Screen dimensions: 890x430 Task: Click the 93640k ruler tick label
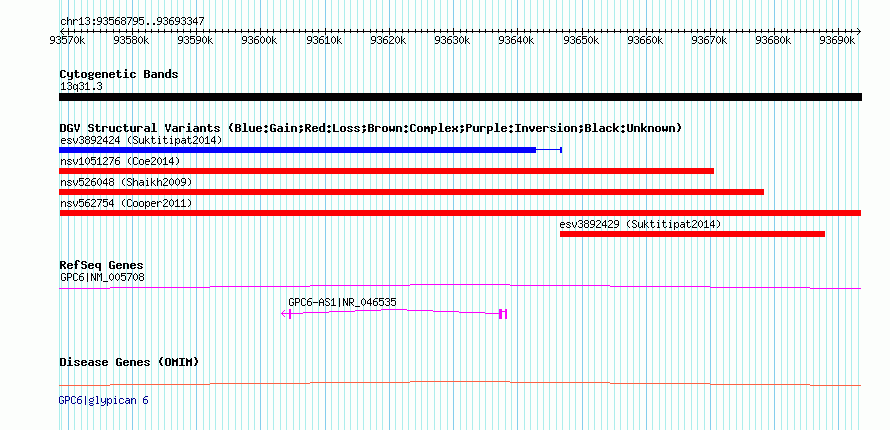[x=517, y=40]
